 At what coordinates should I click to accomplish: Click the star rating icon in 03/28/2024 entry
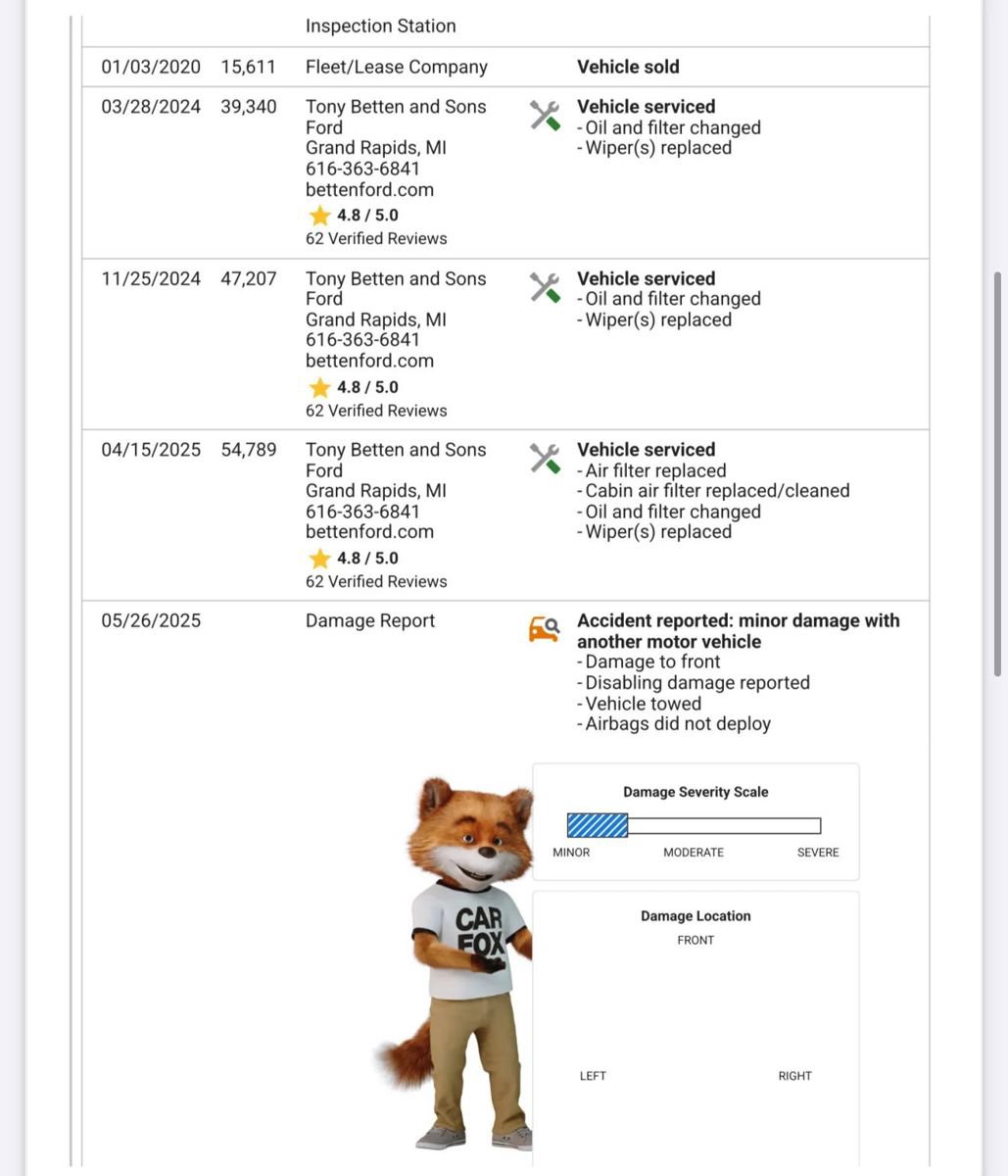coord(319,216)
